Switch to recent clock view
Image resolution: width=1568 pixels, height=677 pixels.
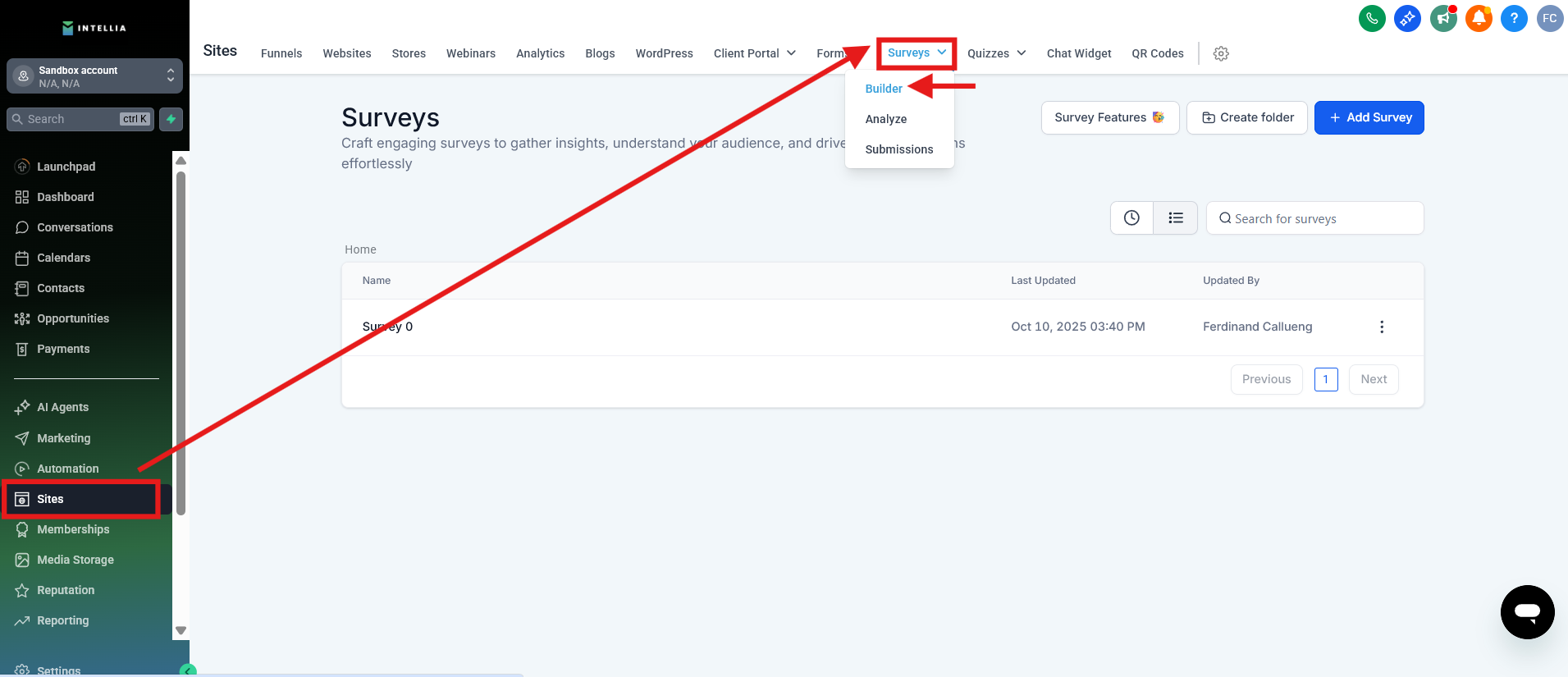point(1131,218)
